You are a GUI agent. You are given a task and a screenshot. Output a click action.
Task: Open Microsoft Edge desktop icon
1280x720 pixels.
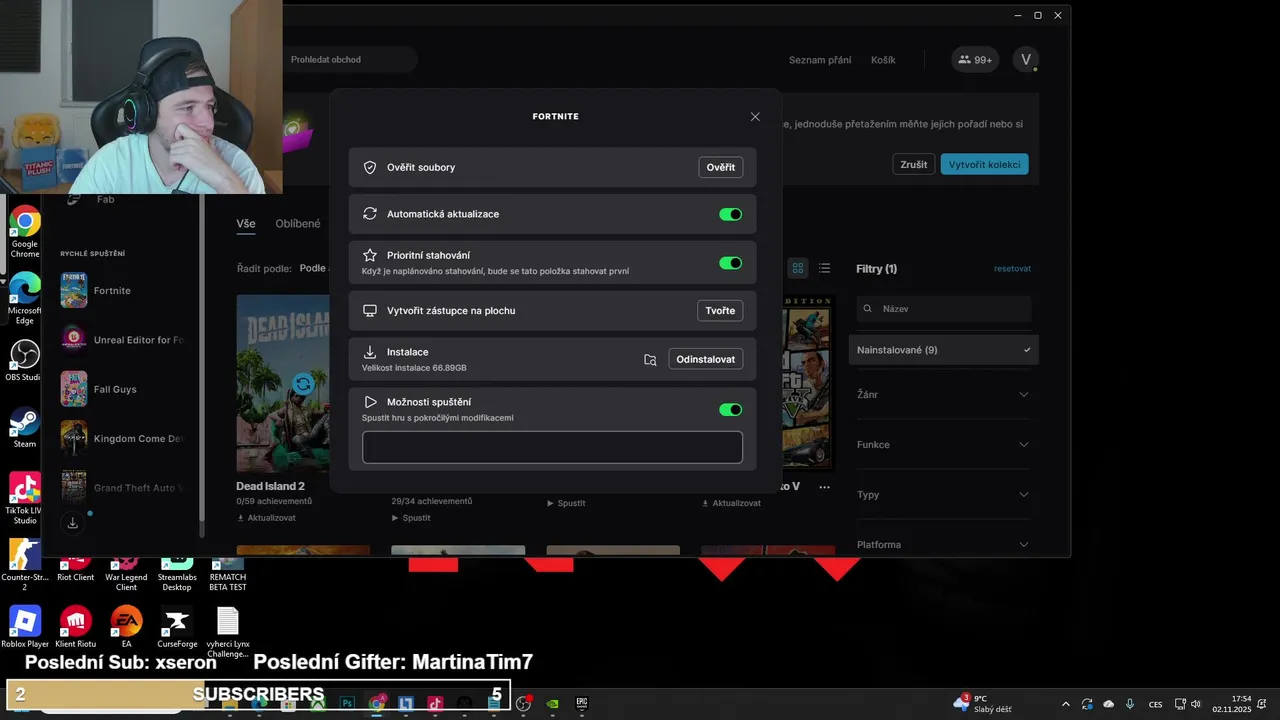[25, 298]
